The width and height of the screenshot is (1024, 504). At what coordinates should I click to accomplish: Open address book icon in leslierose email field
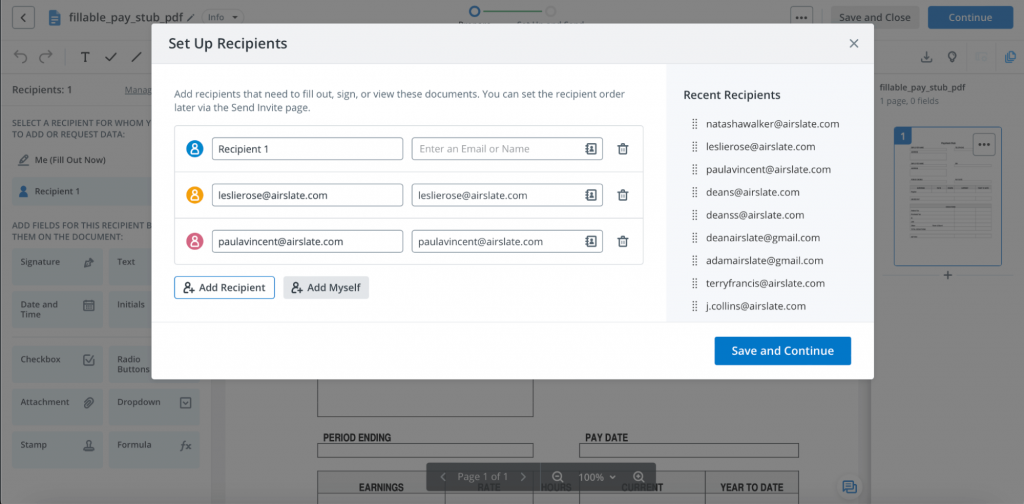591,195
